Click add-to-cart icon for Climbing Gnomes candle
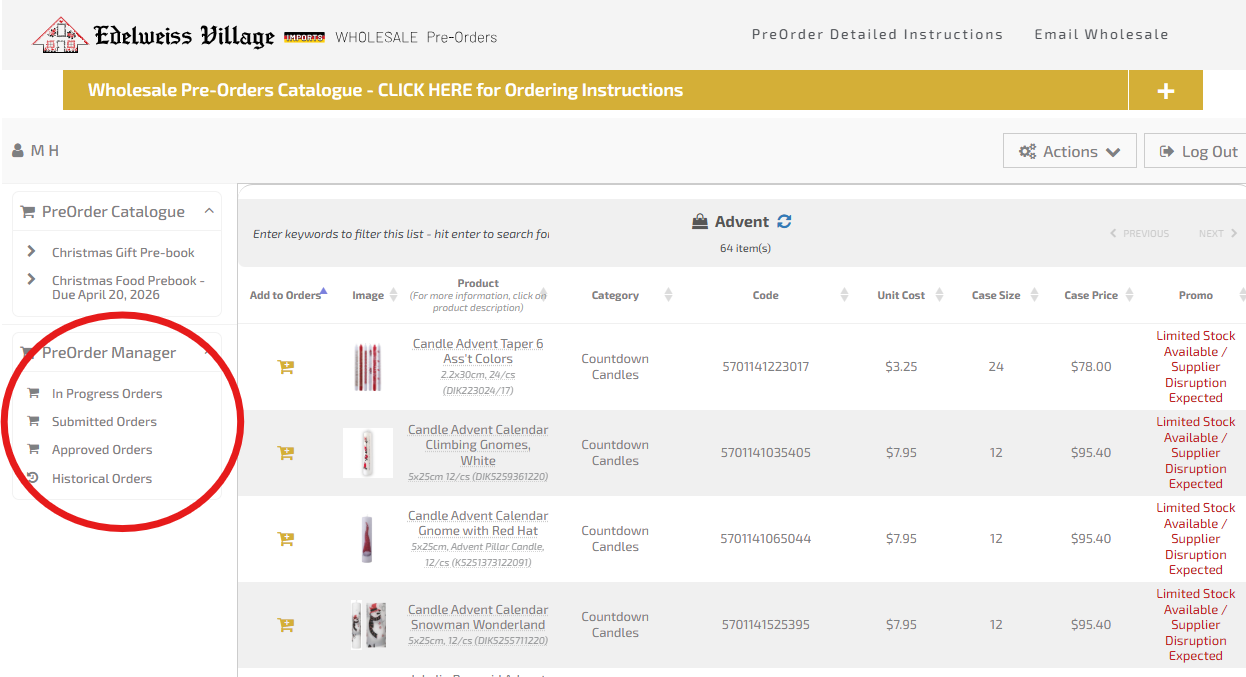Viewport: 1246px width, 677px height. [285, 453]
